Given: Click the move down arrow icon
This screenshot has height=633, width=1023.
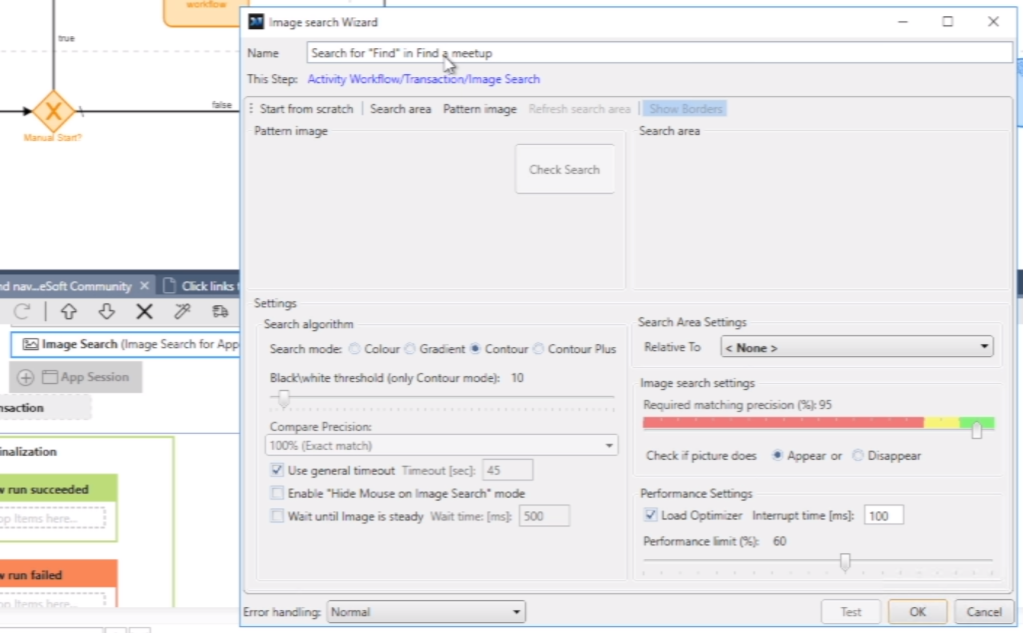Looking at the screenshot, I should pyautogui.click(x=106, y=311).
